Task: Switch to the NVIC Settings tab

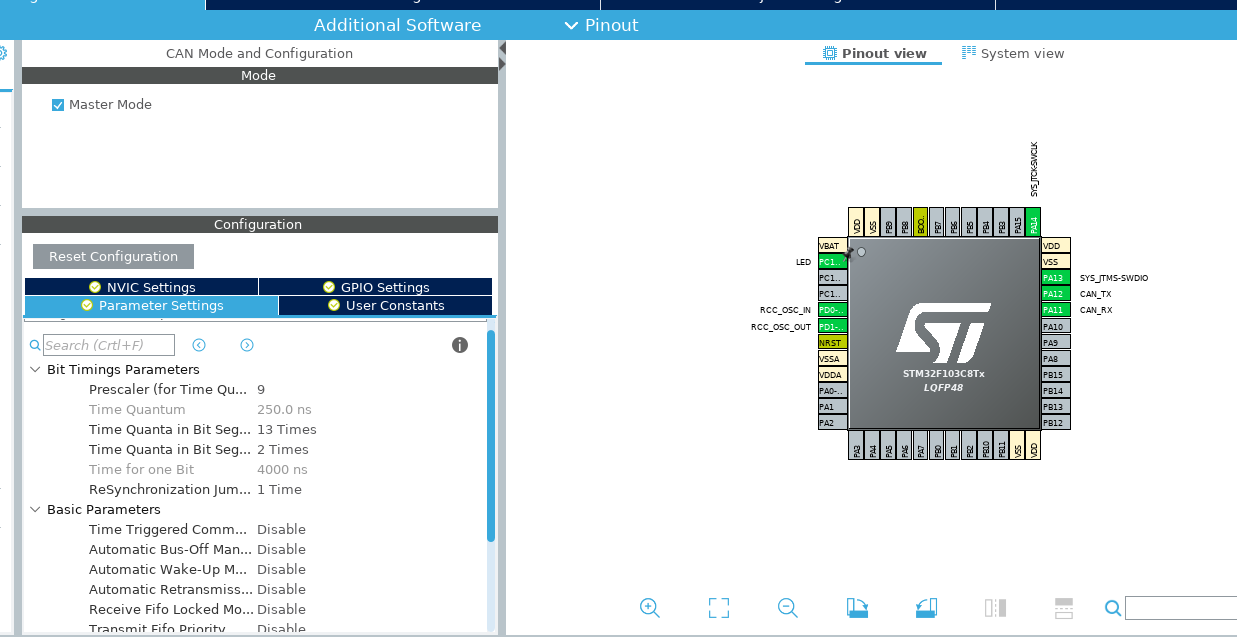Action: (x=141, y=287)
